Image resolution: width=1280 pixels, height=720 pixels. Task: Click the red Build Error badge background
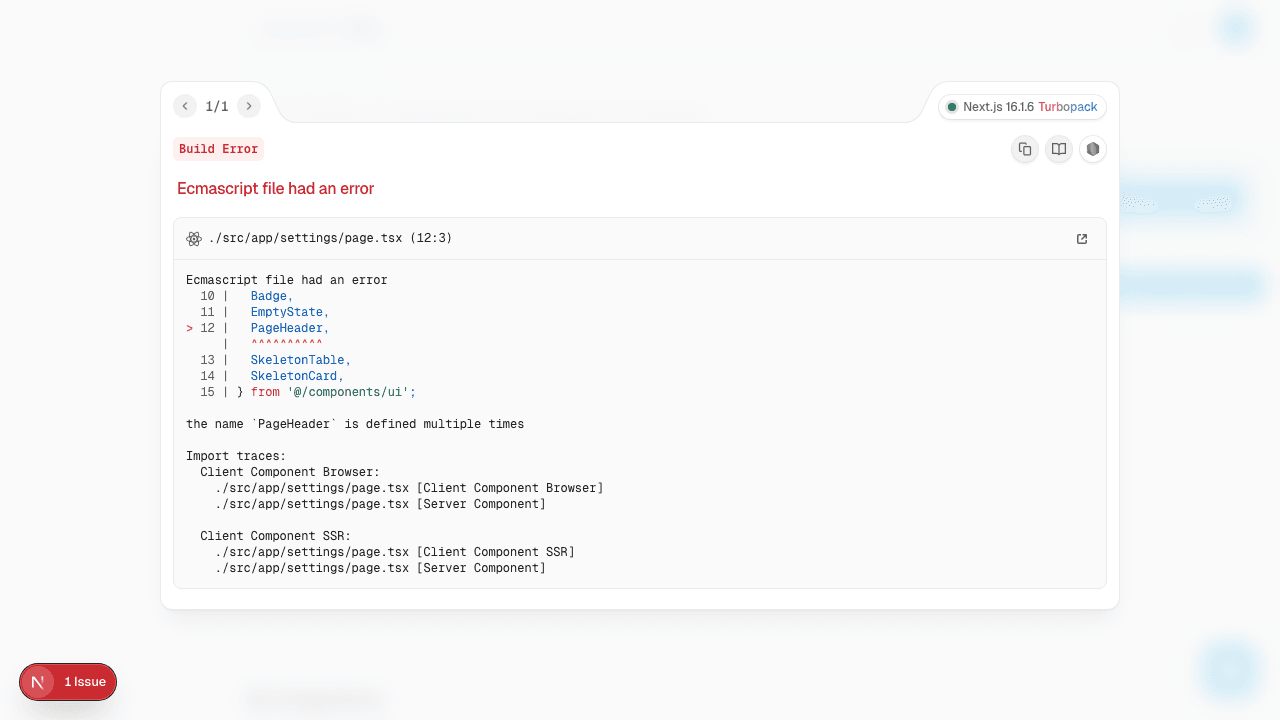pos(218,148)
